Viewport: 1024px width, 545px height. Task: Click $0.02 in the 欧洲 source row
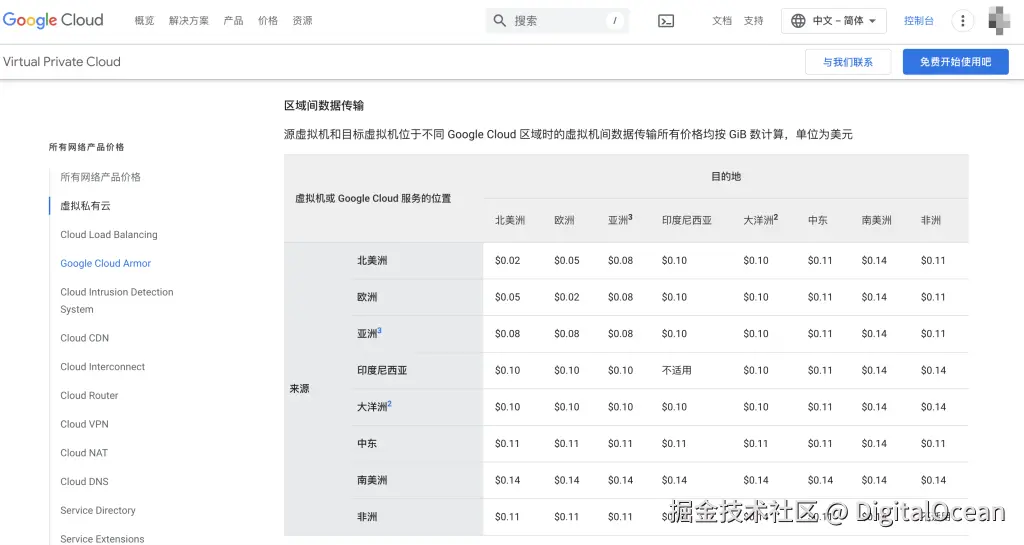[x=567, y=297]
